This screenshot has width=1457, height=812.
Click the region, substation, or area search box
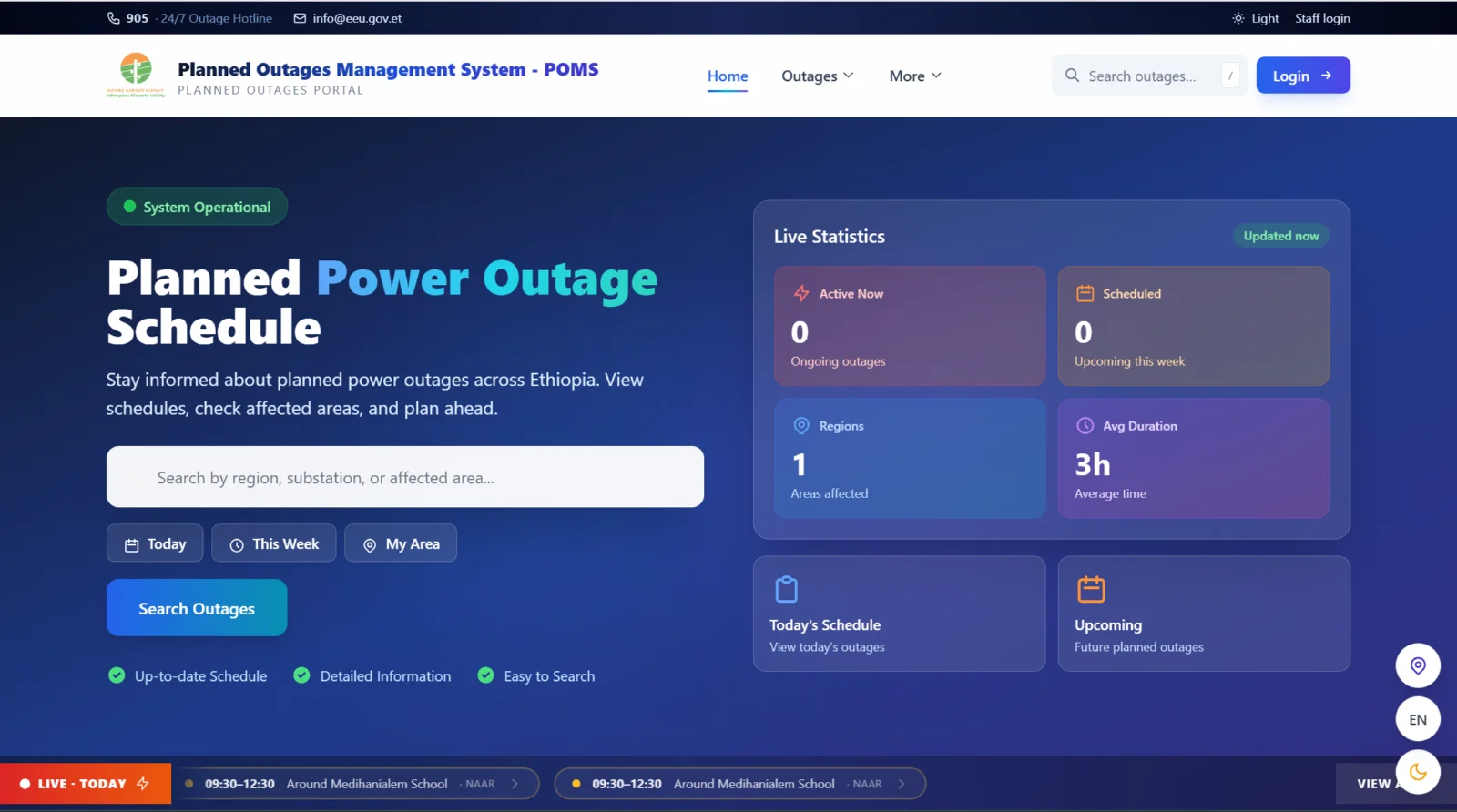coord(405,477)
